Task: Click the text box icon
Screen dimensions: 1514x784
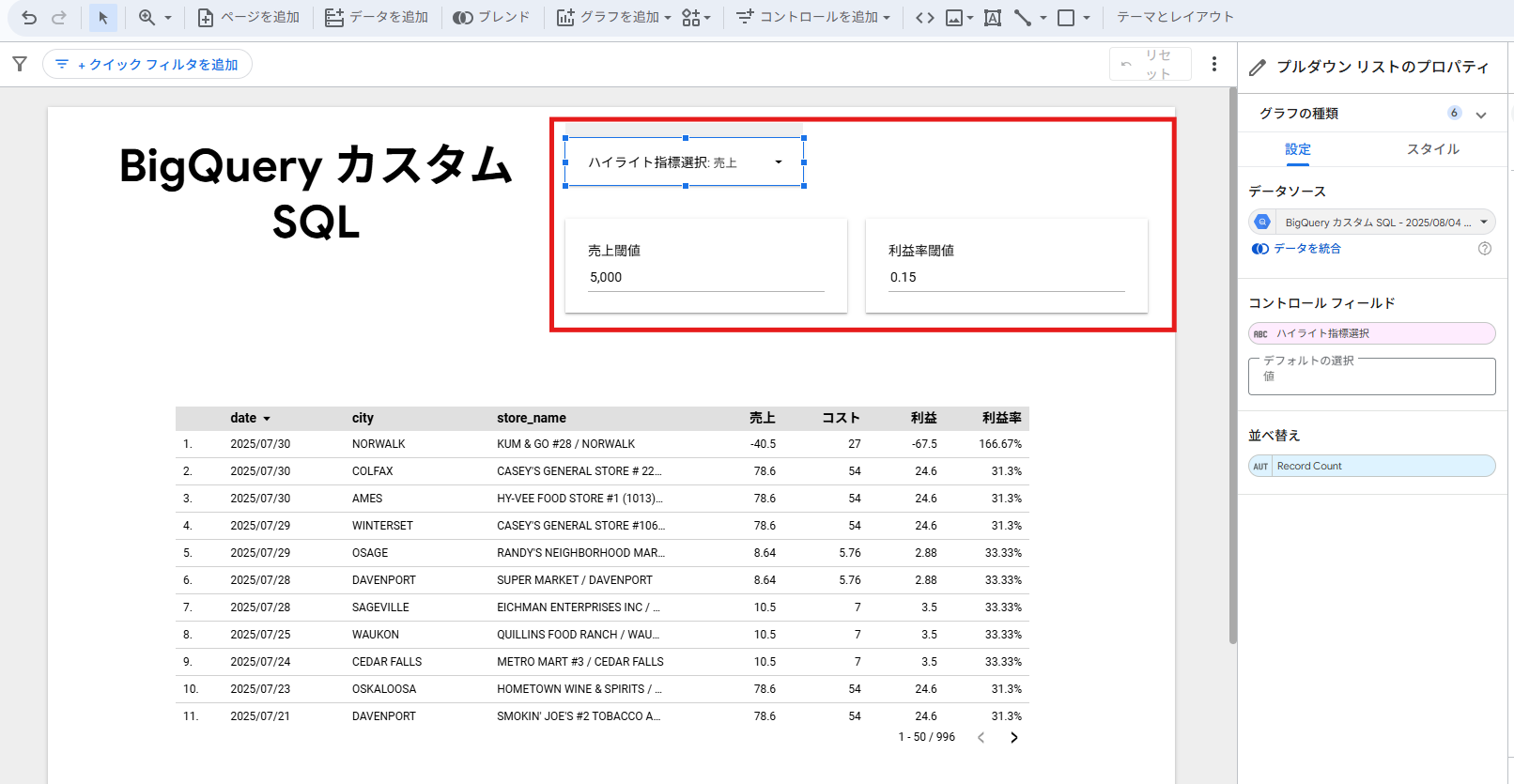Action: coord(993,17)
